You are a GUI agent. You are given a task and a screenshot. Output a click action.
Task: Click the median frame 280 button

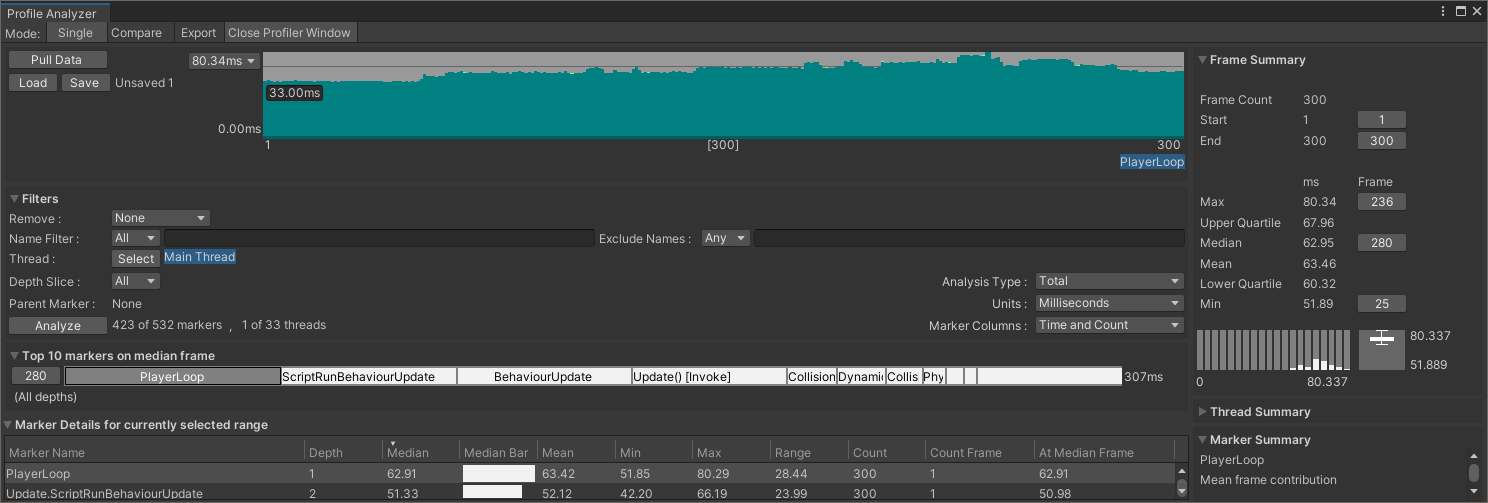36,377
